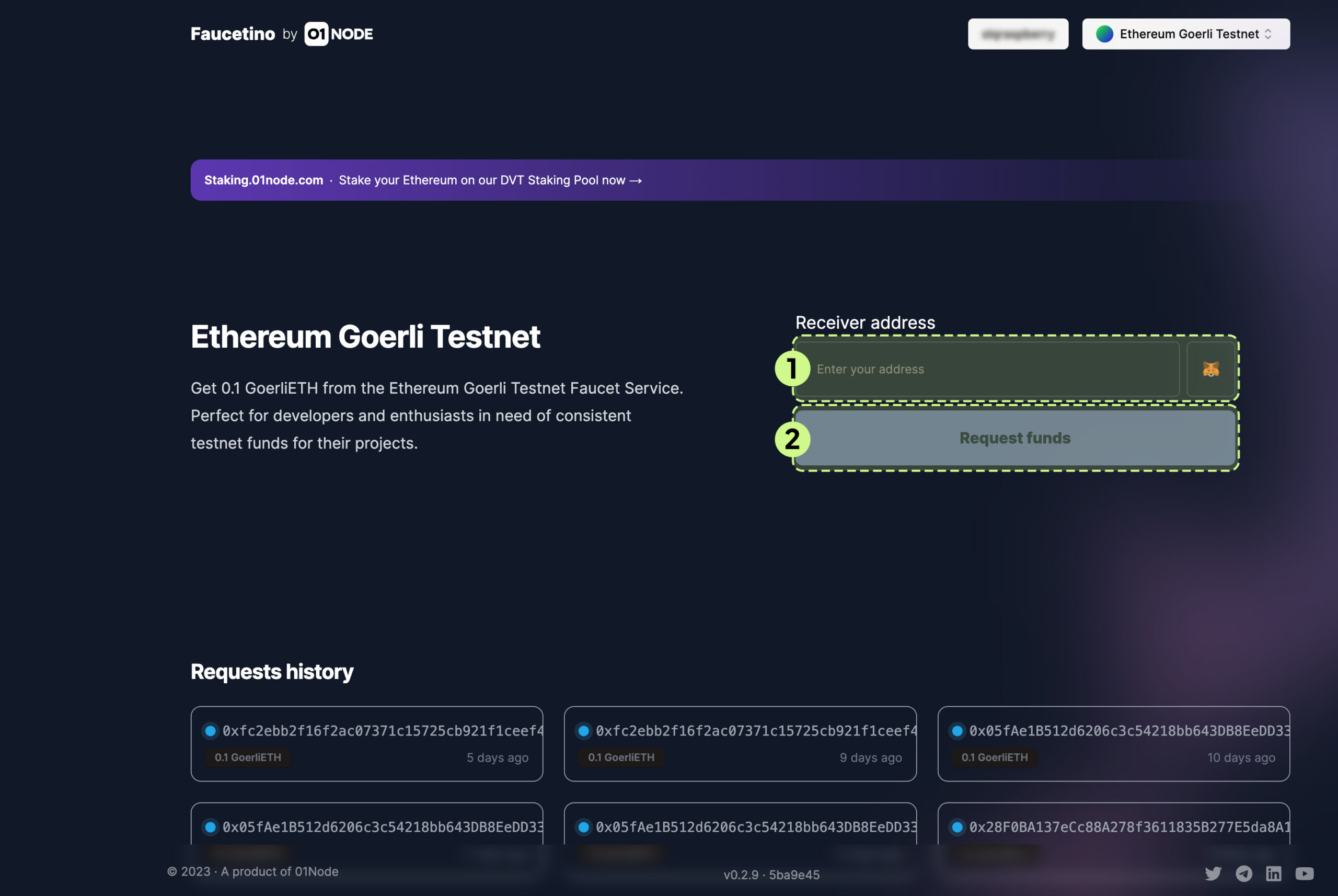Open the 5 days ago request card
Screen dimensions: 1338x896
pyautogui.click(x=367, y=743)
